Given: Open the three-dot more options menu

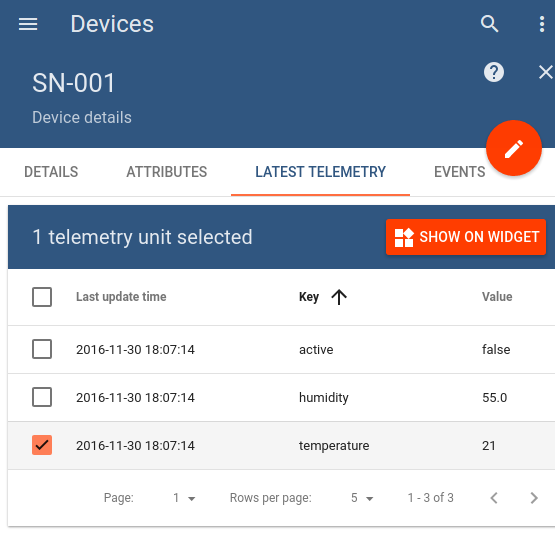Looking at the screenshot, I should 542,24.
